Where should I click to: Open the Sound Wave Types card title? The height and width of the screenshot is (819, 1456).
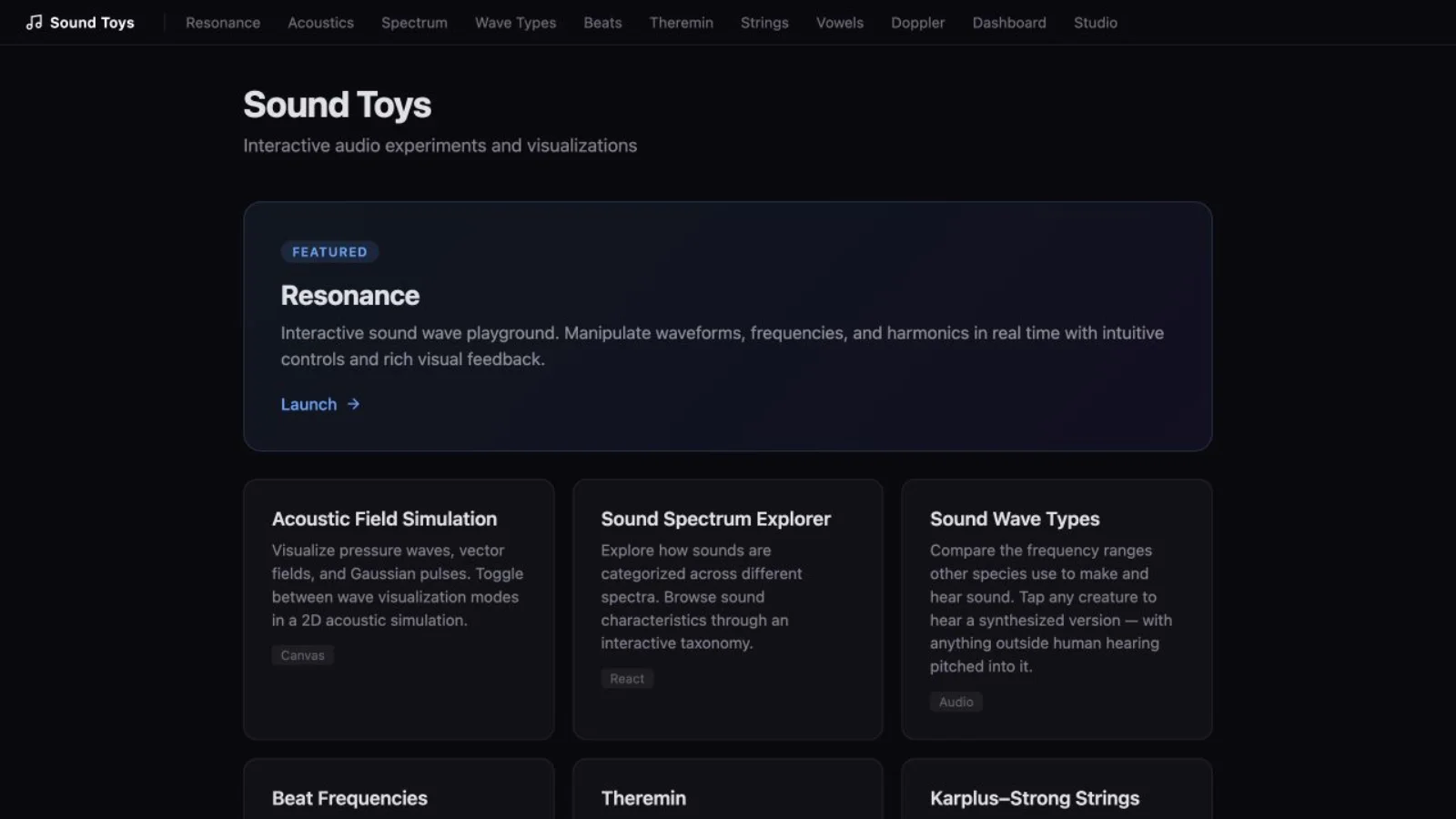tap(1015, 519)
